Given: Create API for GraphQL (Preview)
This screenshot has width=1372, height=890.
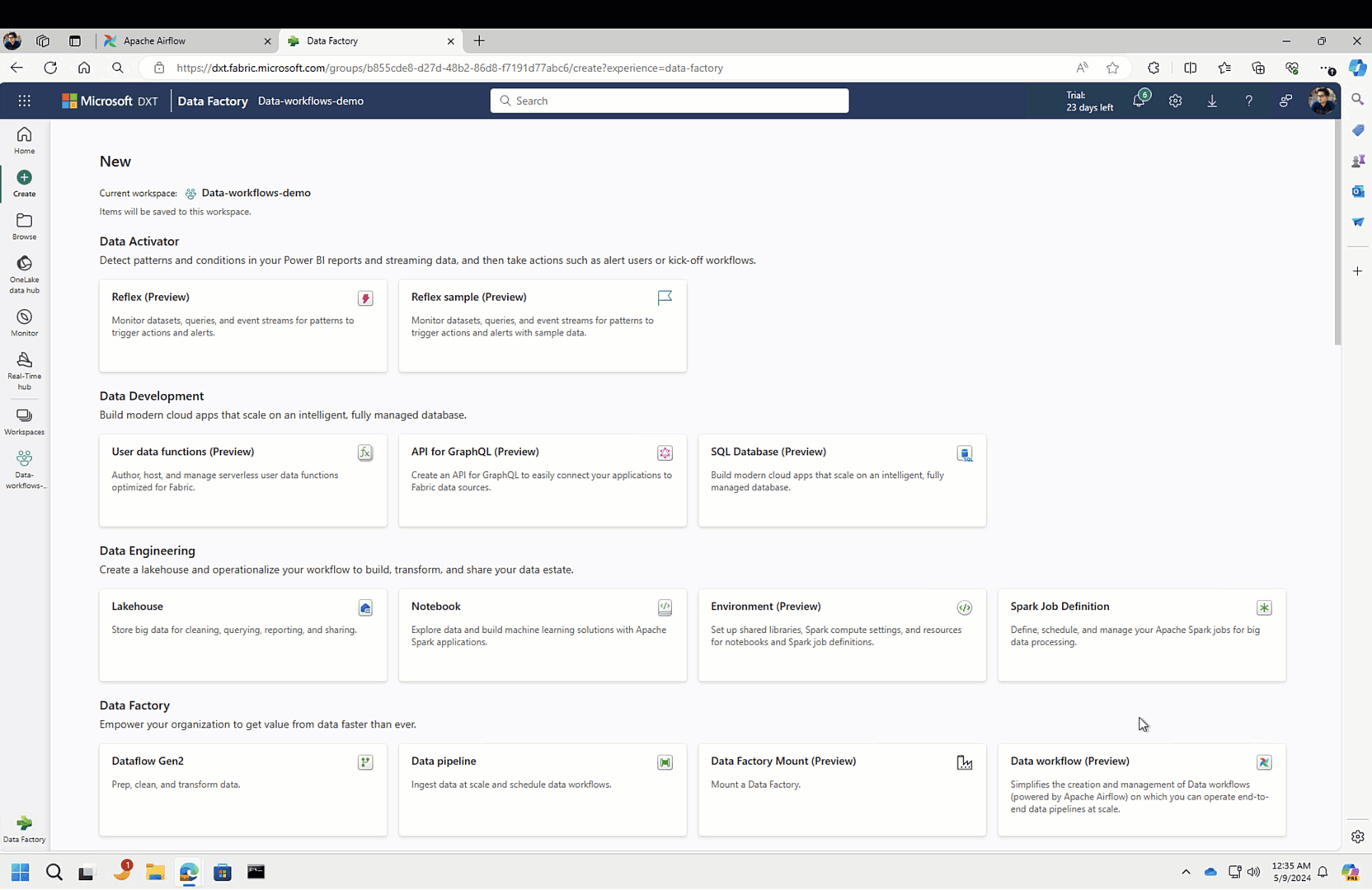Looking at the screenshot, I should click(543, 480).
